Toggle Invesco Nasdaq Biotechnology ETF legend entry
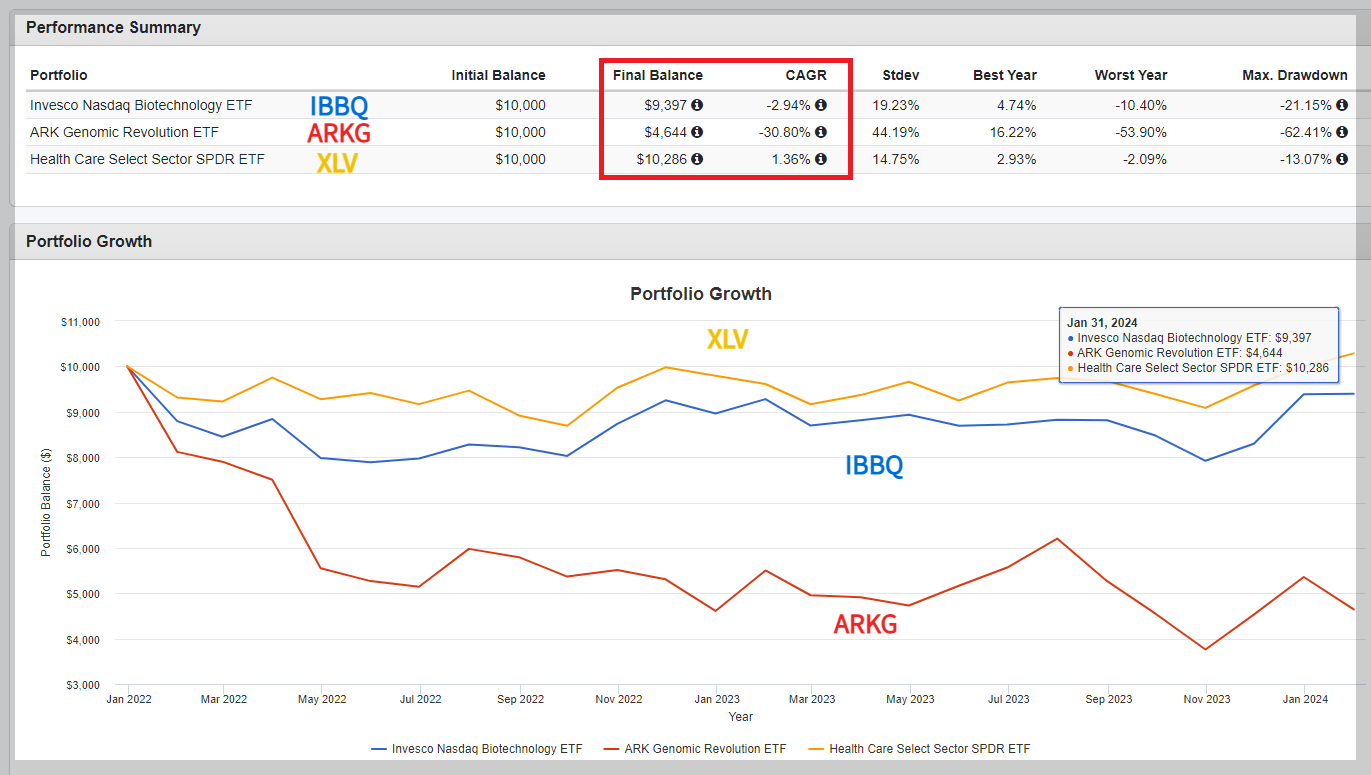The height and width of the screenshot is (775, 1371). tap(478, 748)
